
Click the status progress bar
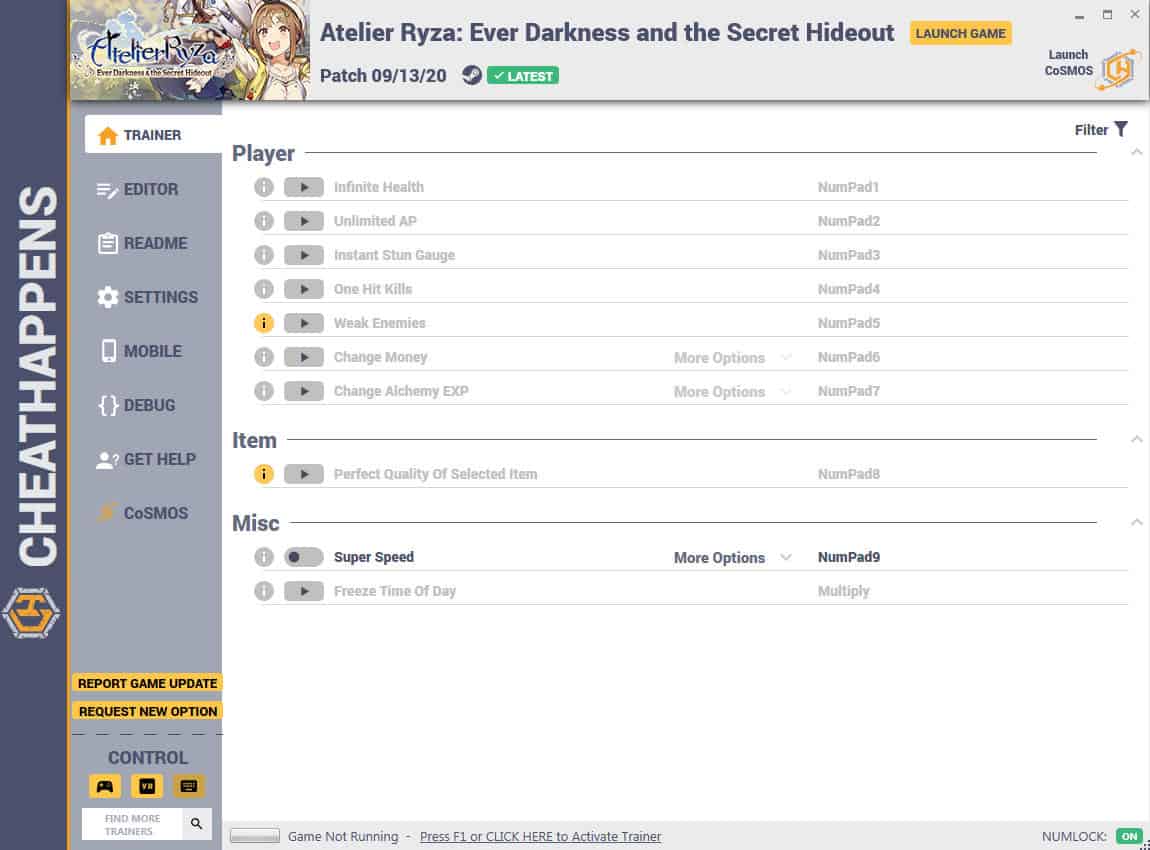254,835
